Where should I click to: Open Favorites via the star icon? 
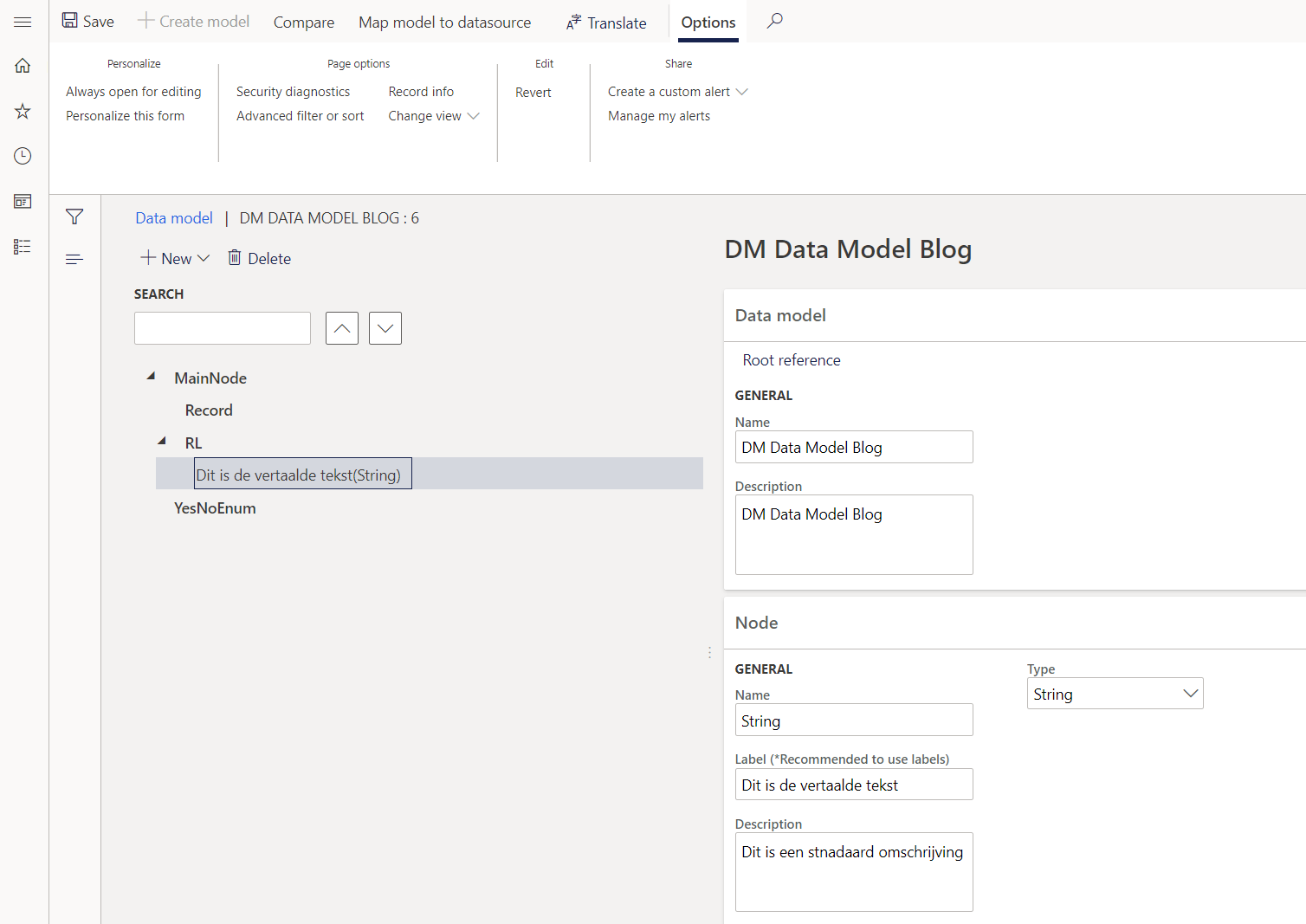(x=22, y=111)
